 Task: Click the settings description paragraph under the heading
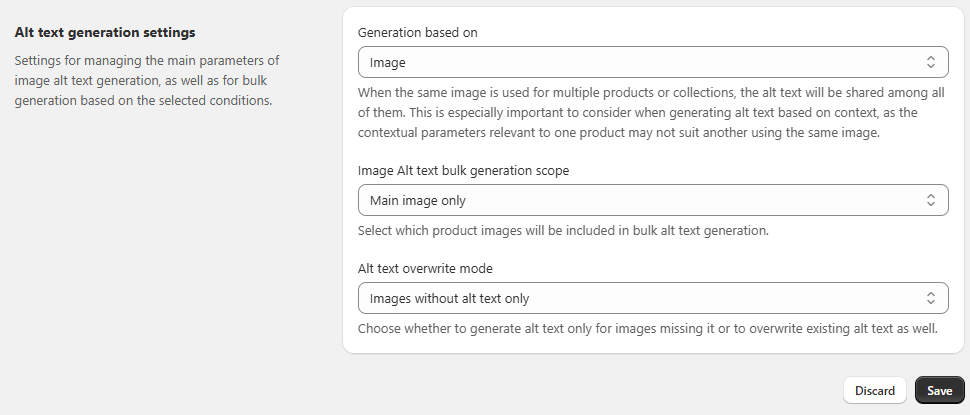click(x=143, y=80)
